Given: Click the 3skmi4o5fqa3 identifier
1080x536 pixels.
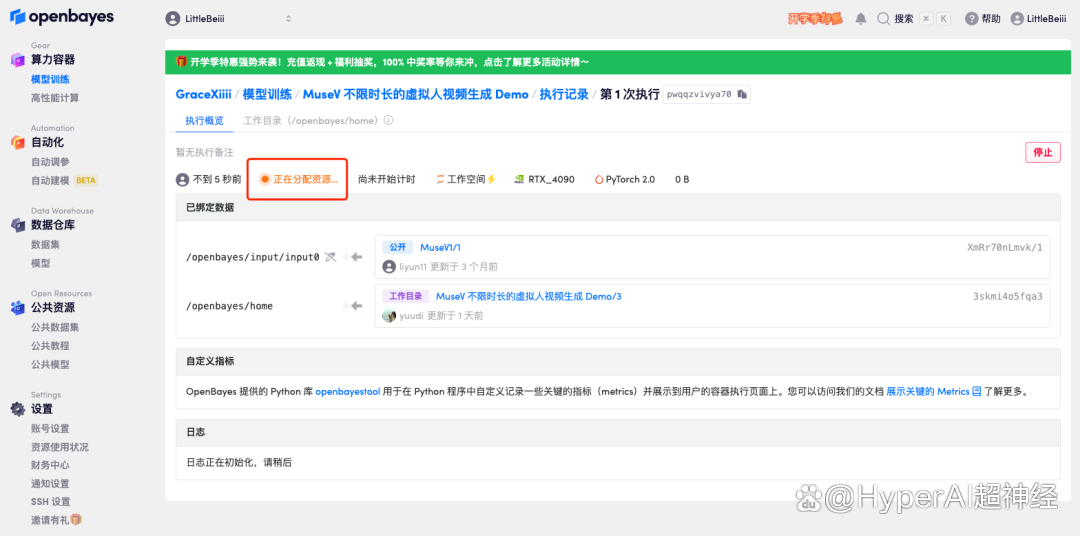Looking at the screenshot, I should (x=1008, y=296).
